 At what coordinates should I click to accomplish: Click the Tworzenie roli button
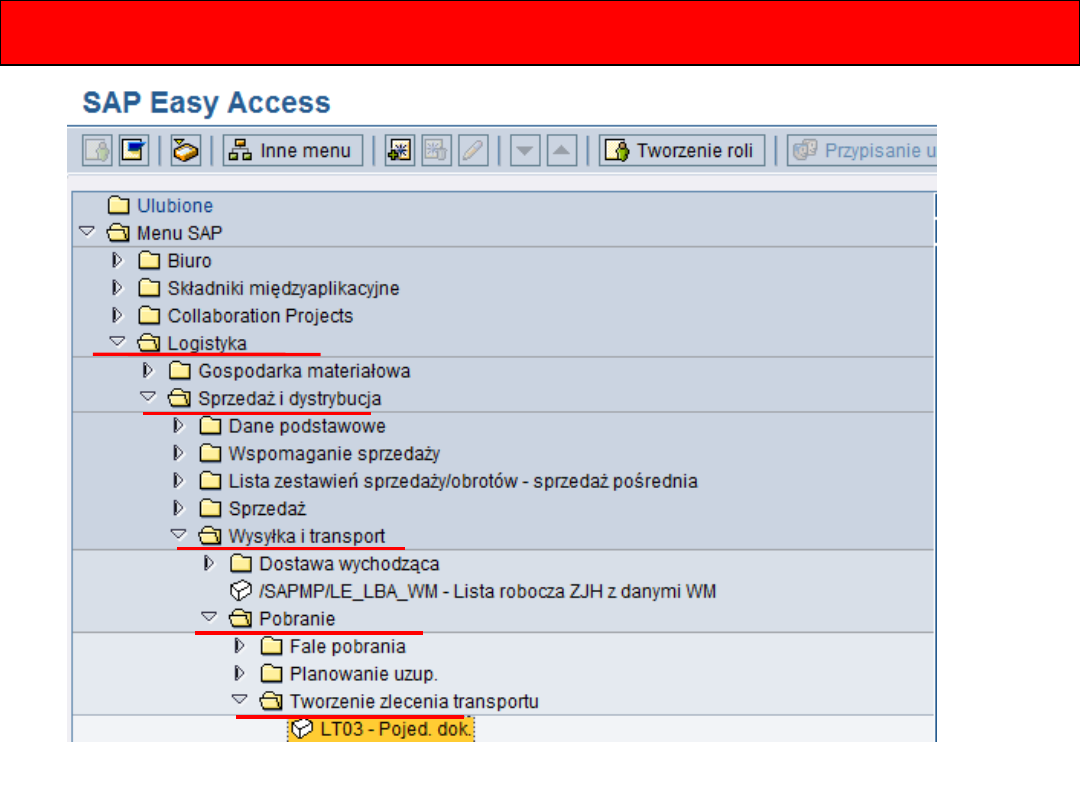coord(682,151)
